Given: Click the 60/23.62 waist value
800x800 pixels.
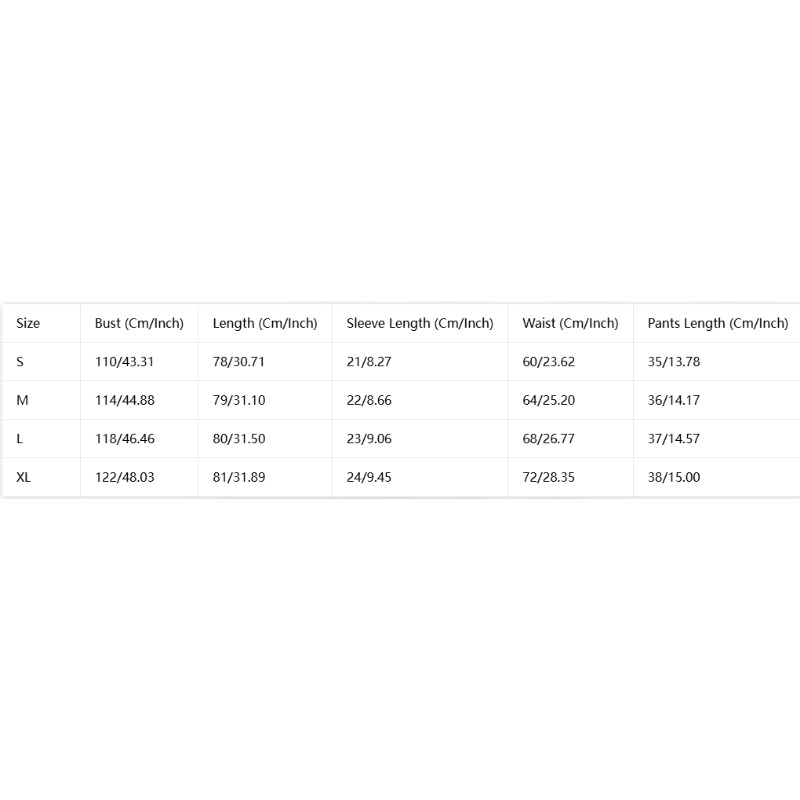Looking at the screenshot, I should [x=548, y=362].
